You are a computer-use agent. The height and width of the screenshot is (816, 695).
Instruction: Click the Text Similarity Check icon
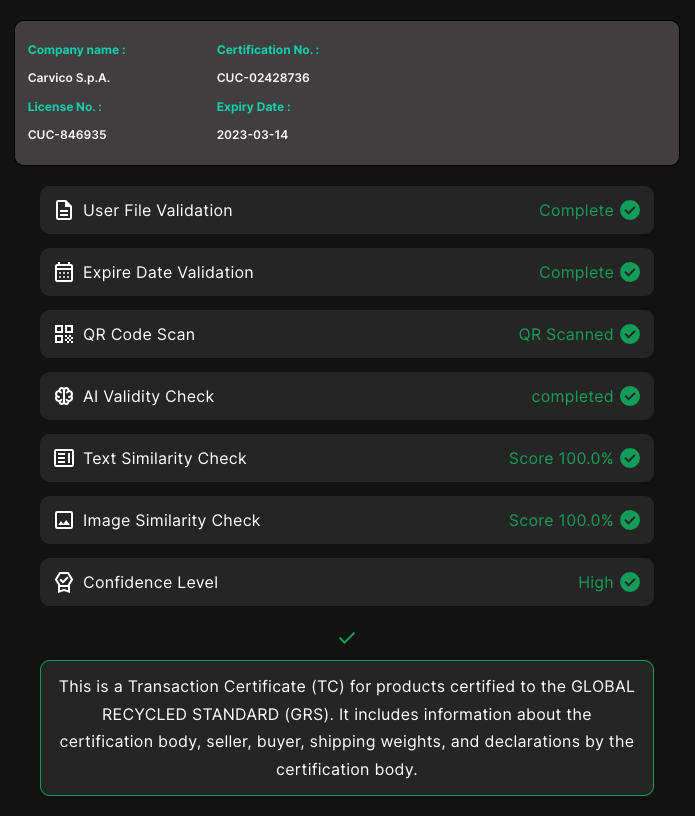pos(64,458)
